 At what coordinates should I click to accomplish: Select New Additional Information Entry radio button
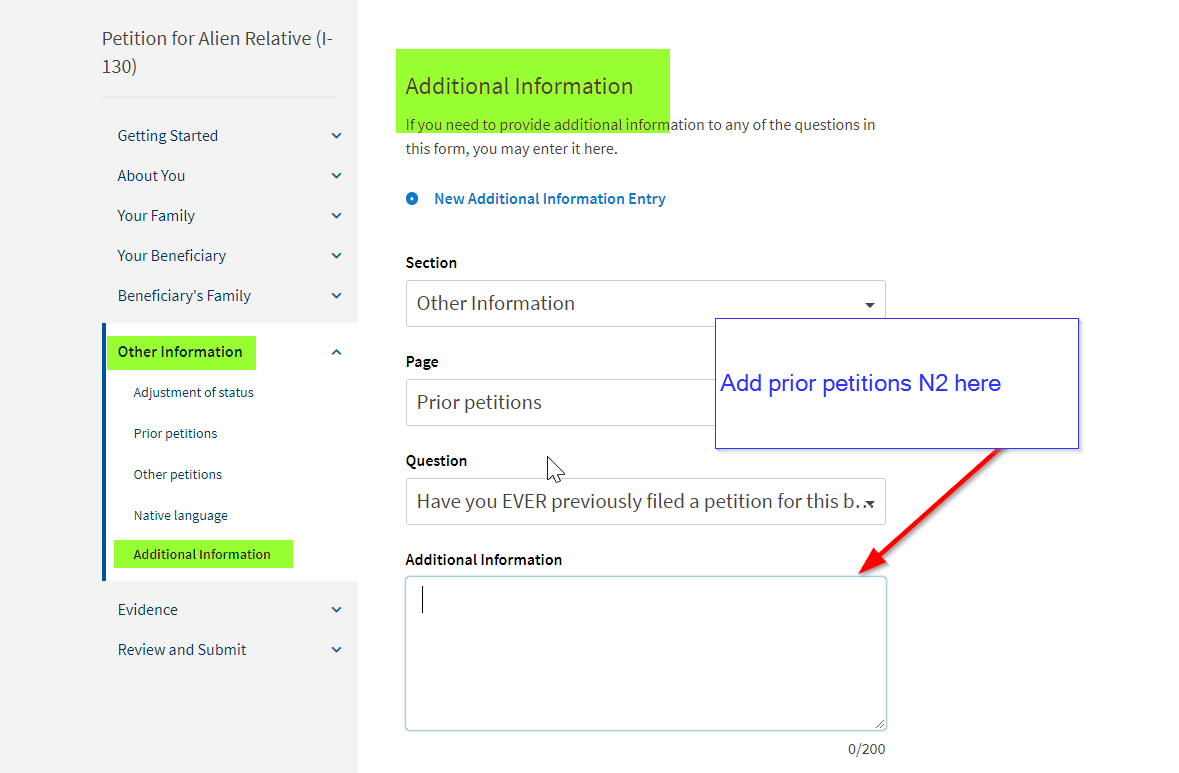[x=412, y=199]
